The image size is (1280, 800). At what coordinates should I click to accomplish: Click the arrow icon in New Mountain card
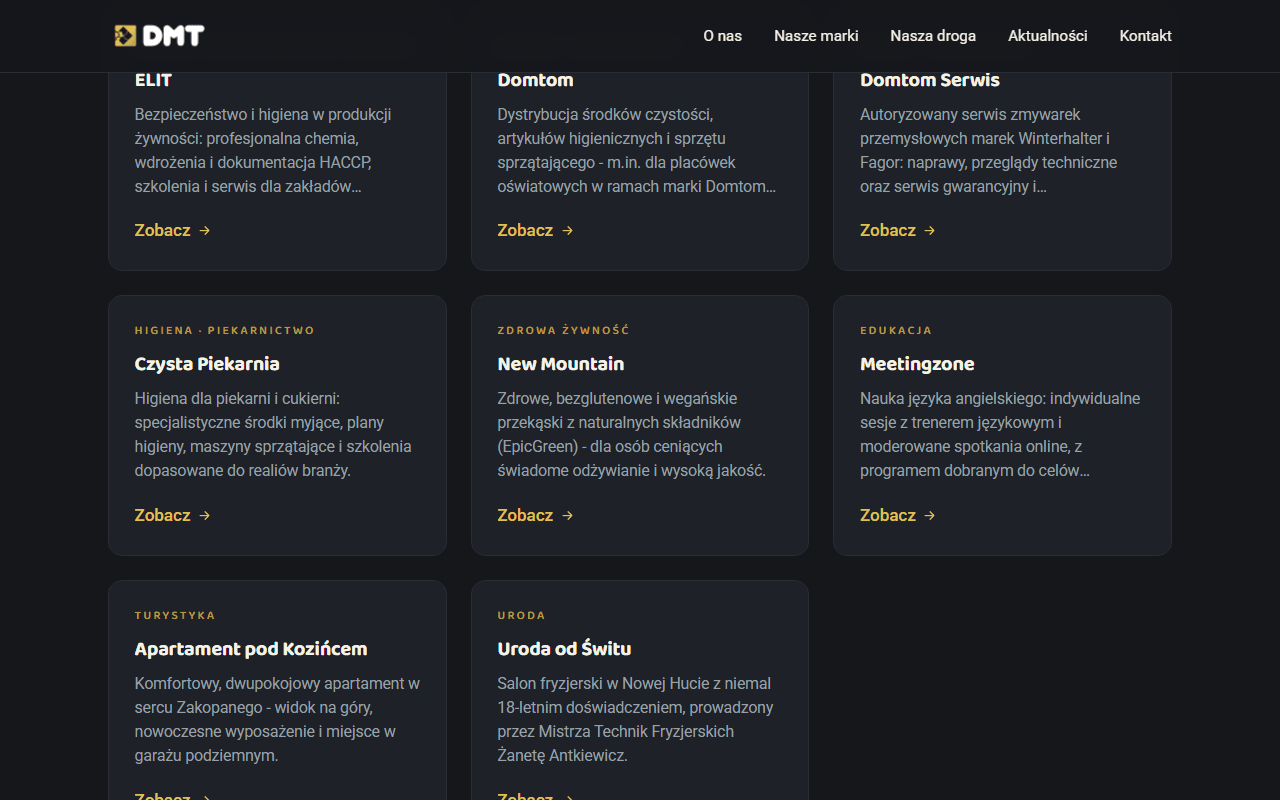568,515
